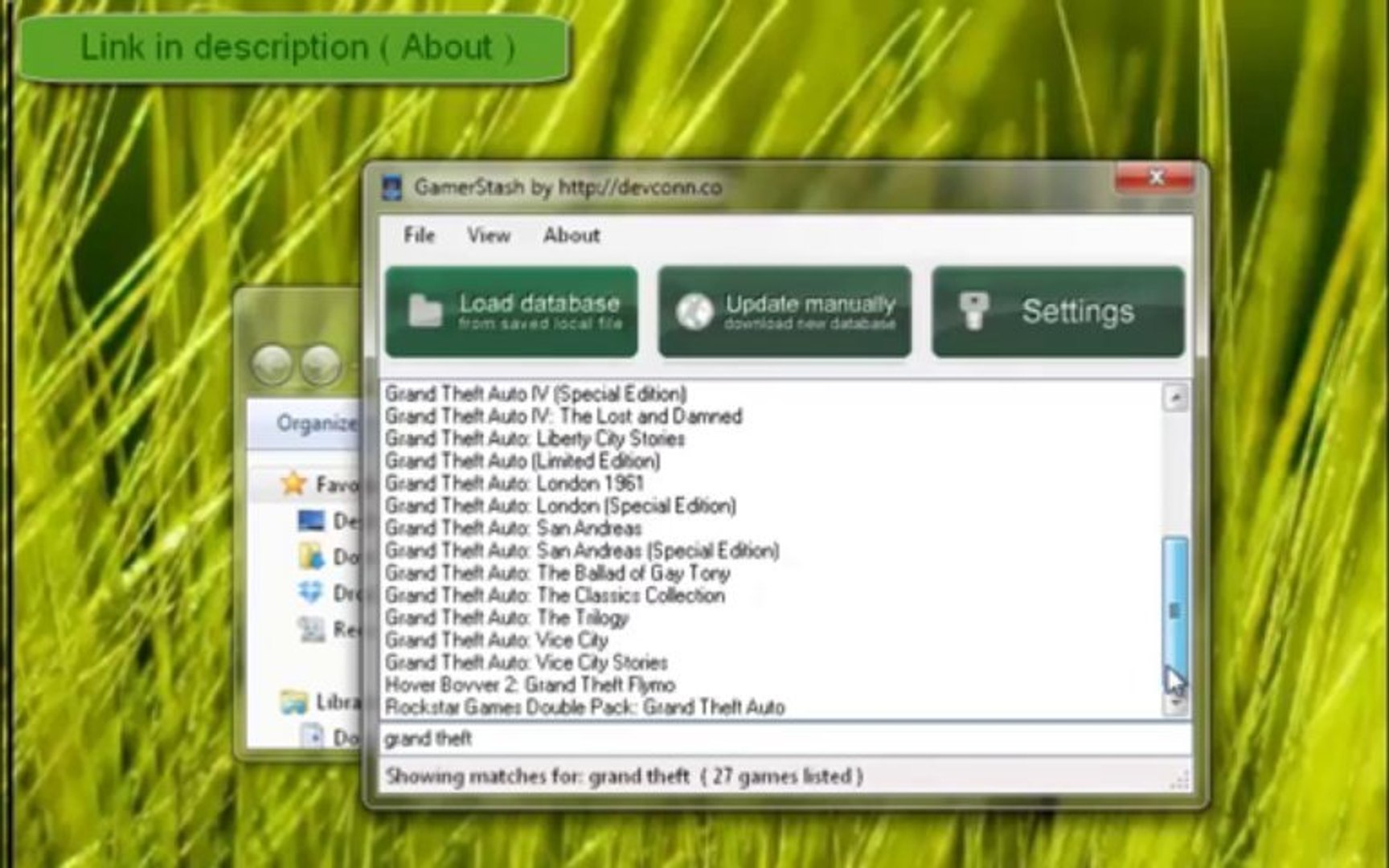Click the Recent Places icon in Explorer sidebar
The image size is (1389, 868).
click(311, 628)
